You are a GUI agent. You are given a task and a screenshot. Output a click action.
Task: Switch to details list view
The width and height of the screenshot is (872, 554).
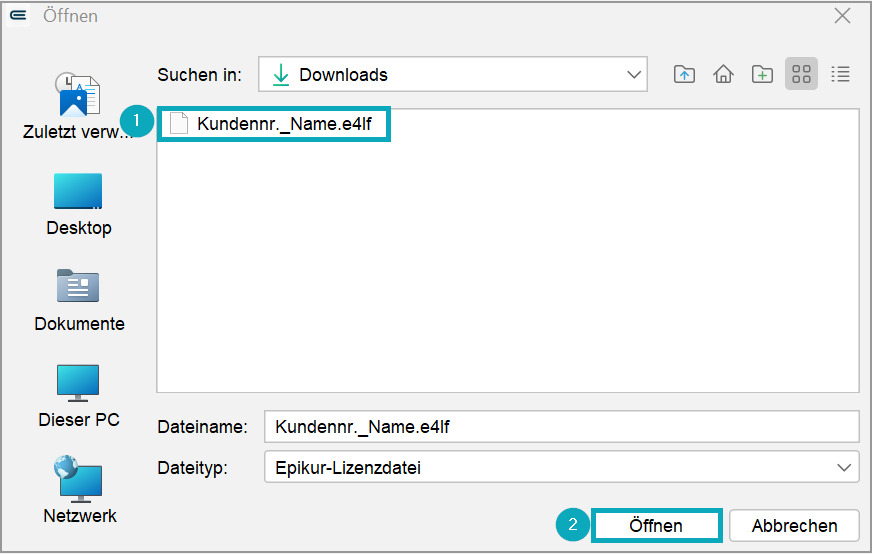tap(840, 74)
